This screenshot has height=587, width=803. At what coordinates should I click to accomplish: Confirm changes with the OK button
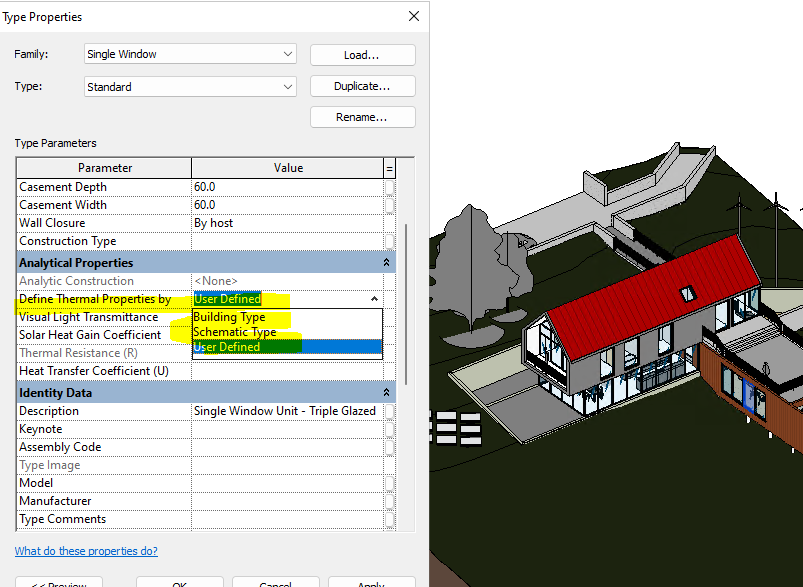tap(179, 583)
